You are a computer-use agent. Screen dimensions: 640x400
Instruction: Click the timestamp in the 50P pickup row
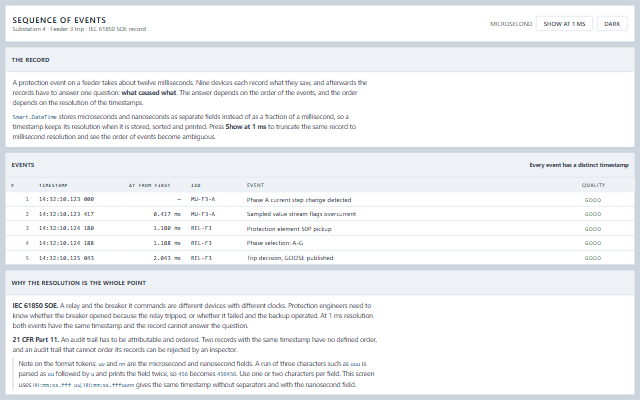coord(66,228)
